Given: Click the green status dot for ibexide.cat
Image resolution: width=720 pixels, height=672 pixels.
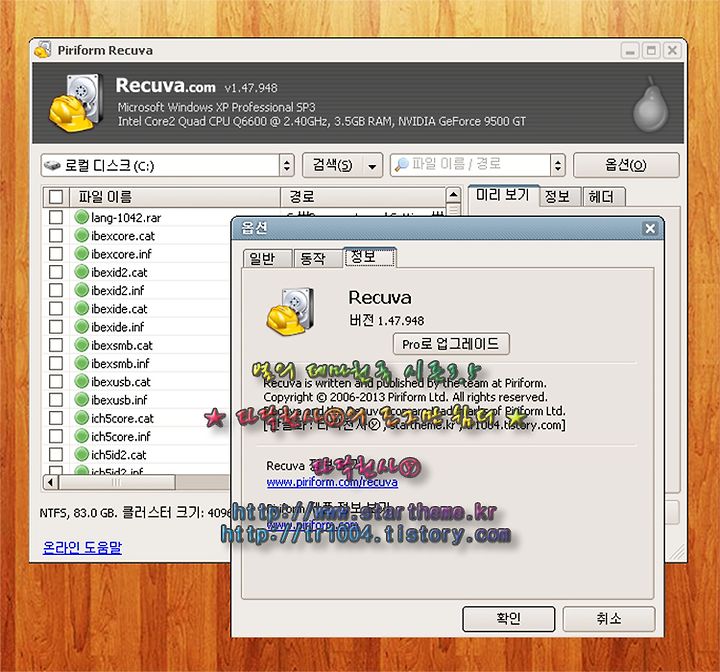Looking at the screenshot, I should pyautogui.click(x=81, y=308).
